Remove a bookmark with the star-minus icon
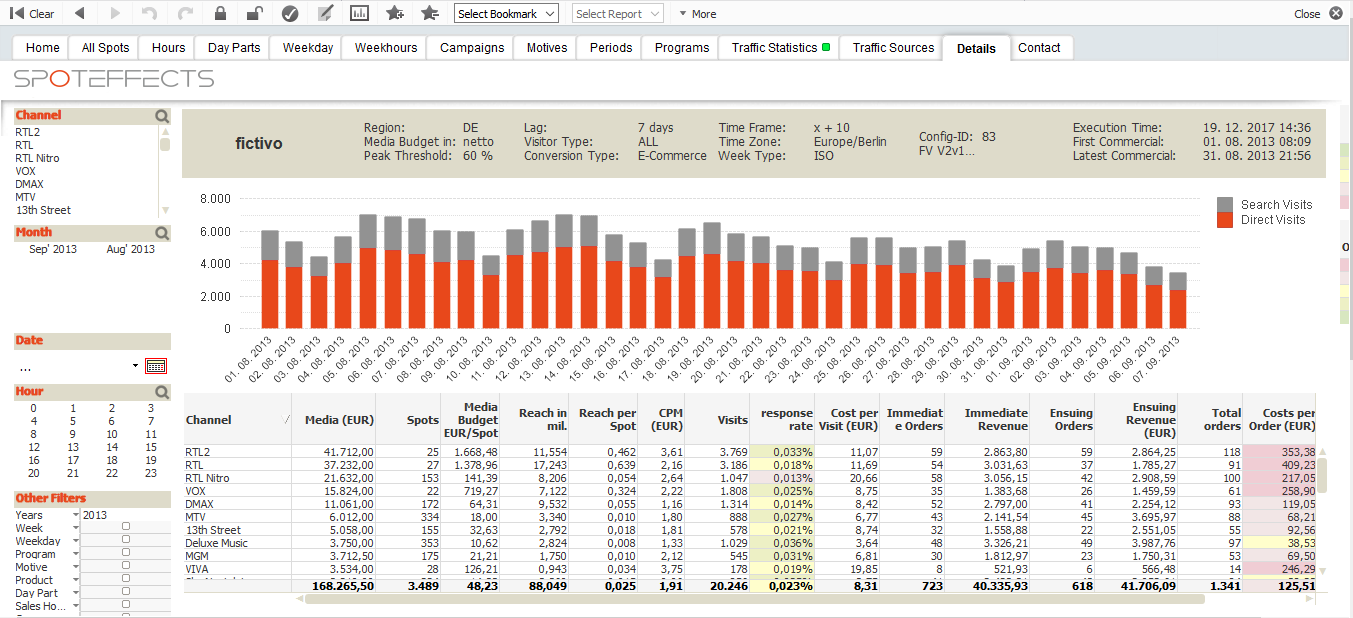 point(430,14)
